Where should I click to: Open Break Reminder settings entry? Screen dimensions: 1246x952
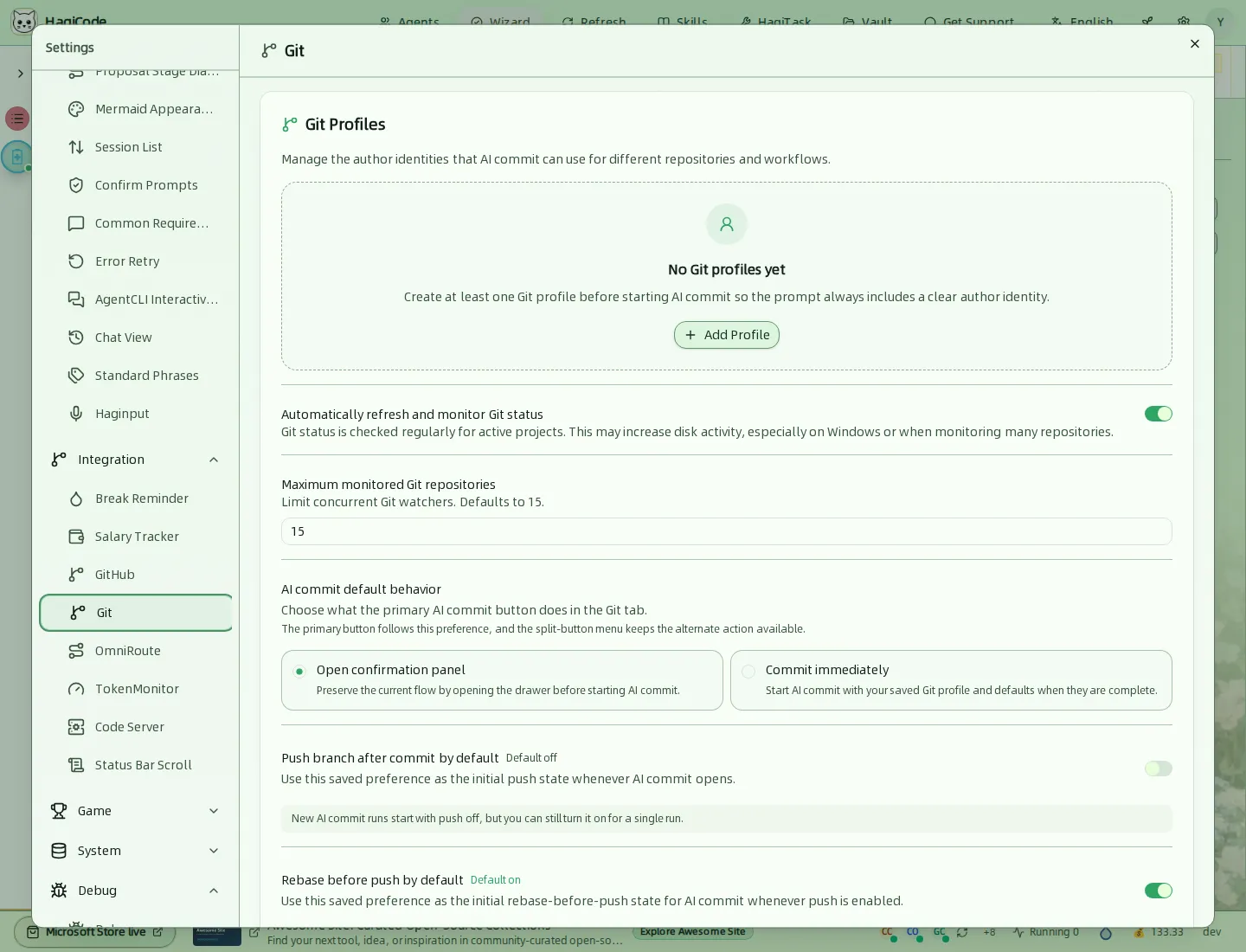[x=137, y=499]
